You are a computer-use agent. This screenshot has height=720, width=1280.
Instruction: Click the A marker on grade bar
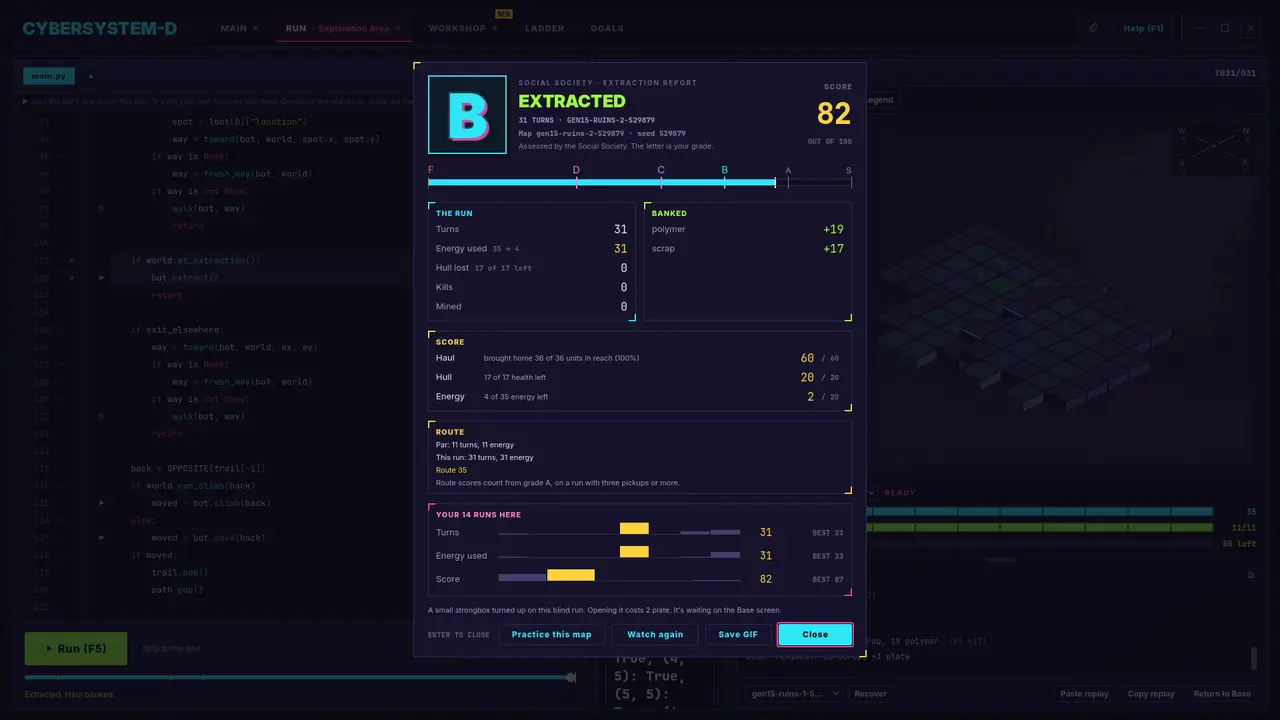click(788, 170)
